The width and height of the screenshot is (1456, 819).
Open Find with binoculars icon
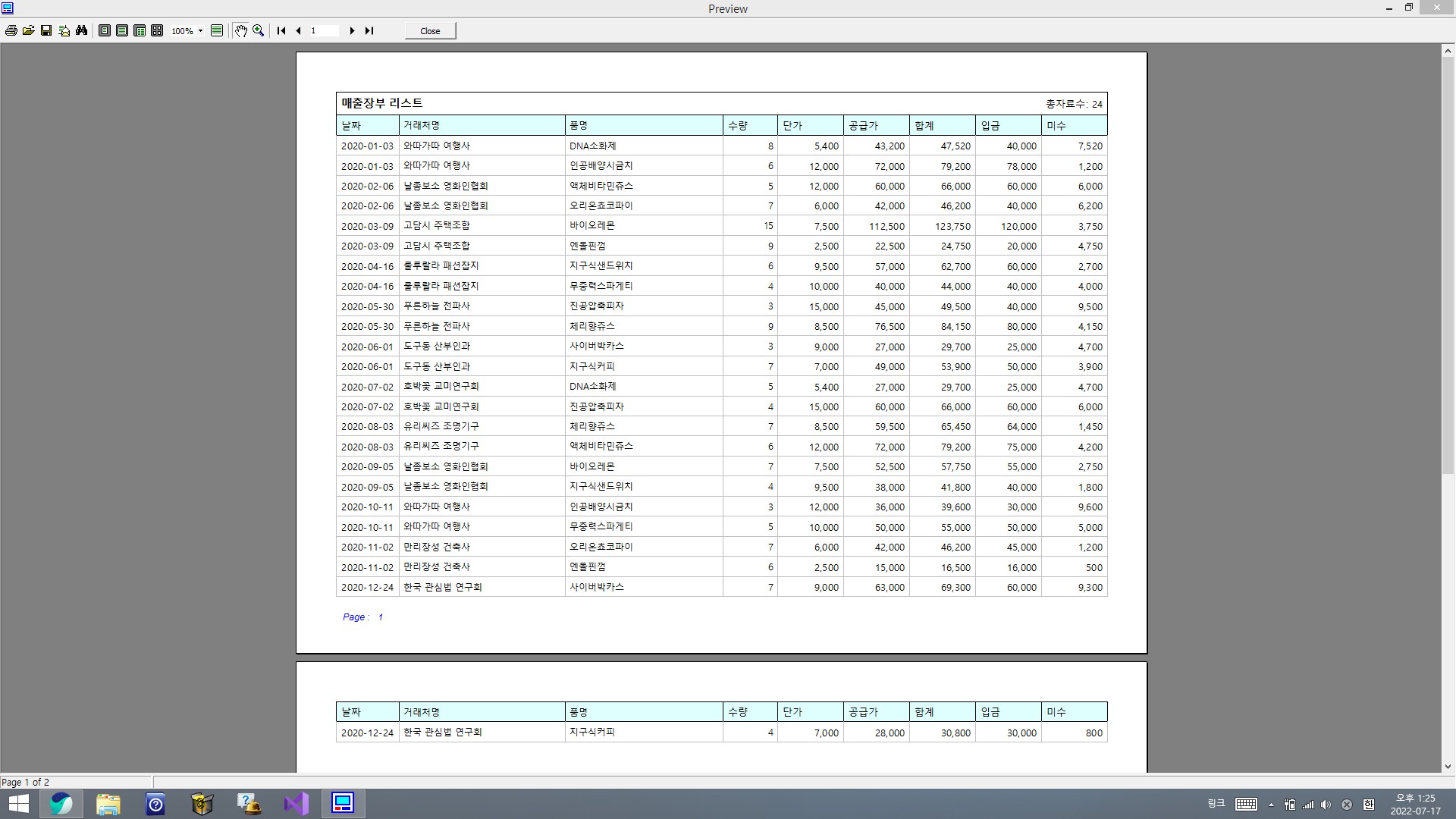point(82,31)
